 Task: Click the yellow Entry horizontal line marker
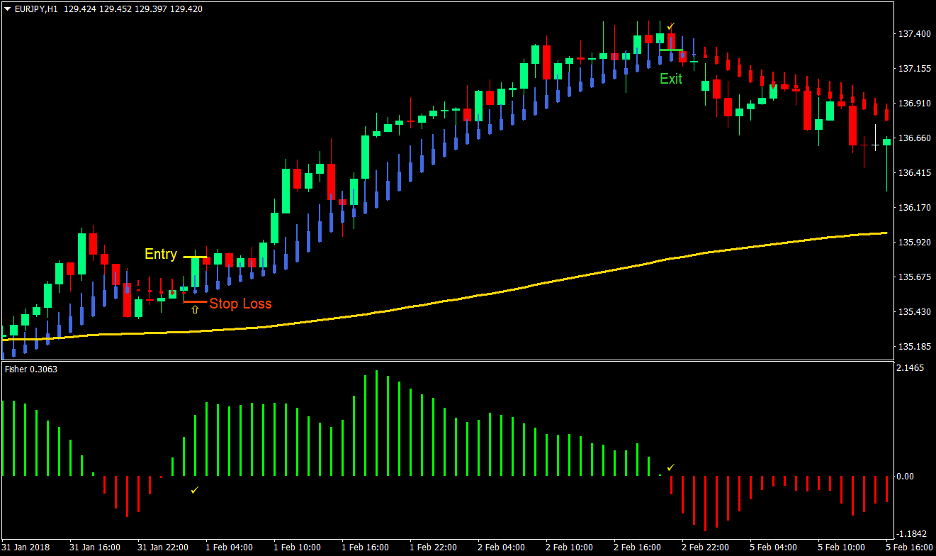[195, 257]
